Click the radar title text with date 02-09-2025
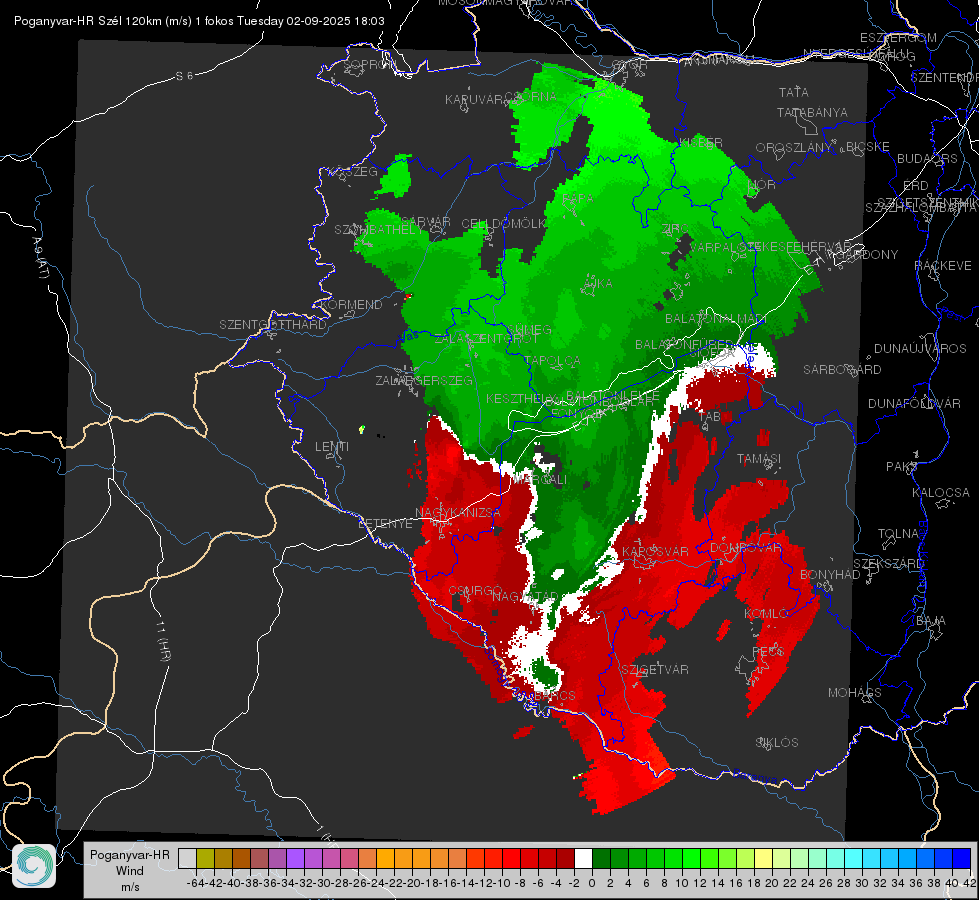Viewport: 979px width, 900px height. click(199, 21)
